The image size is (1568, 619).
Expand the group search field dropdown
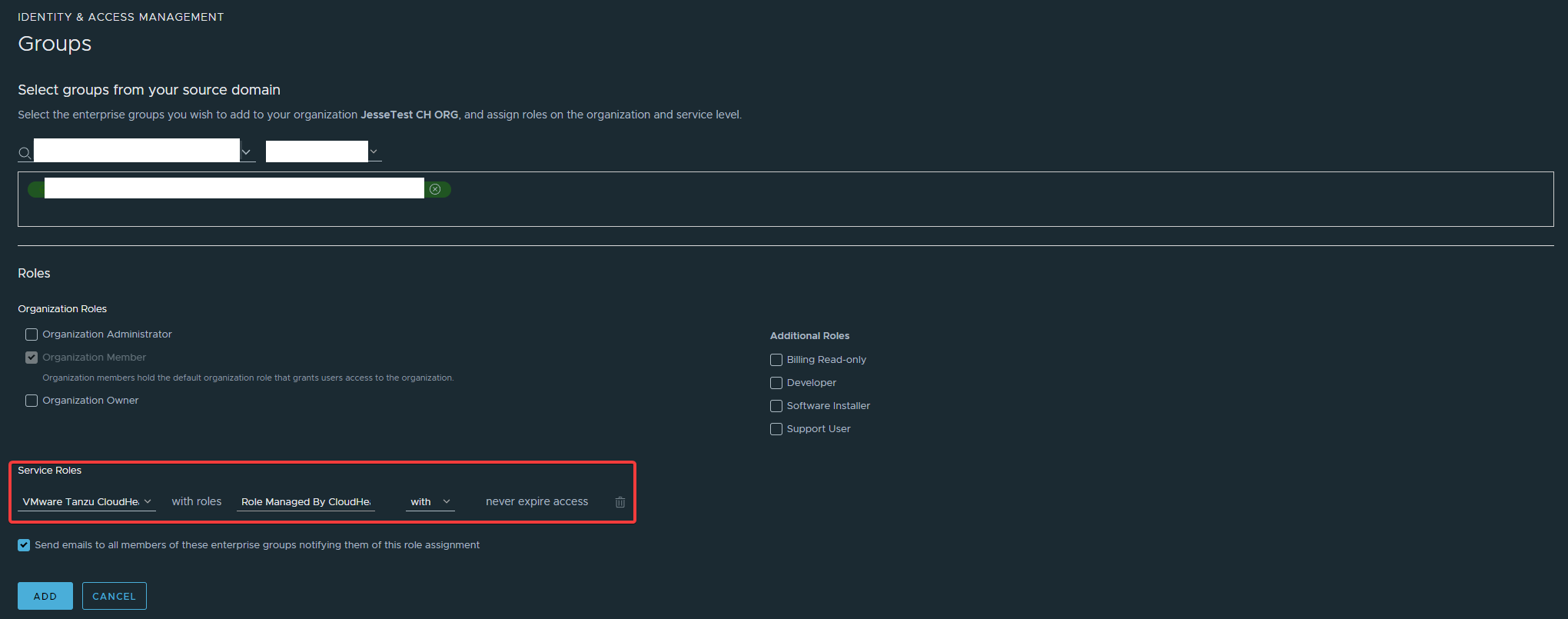(x=246, y=151)
